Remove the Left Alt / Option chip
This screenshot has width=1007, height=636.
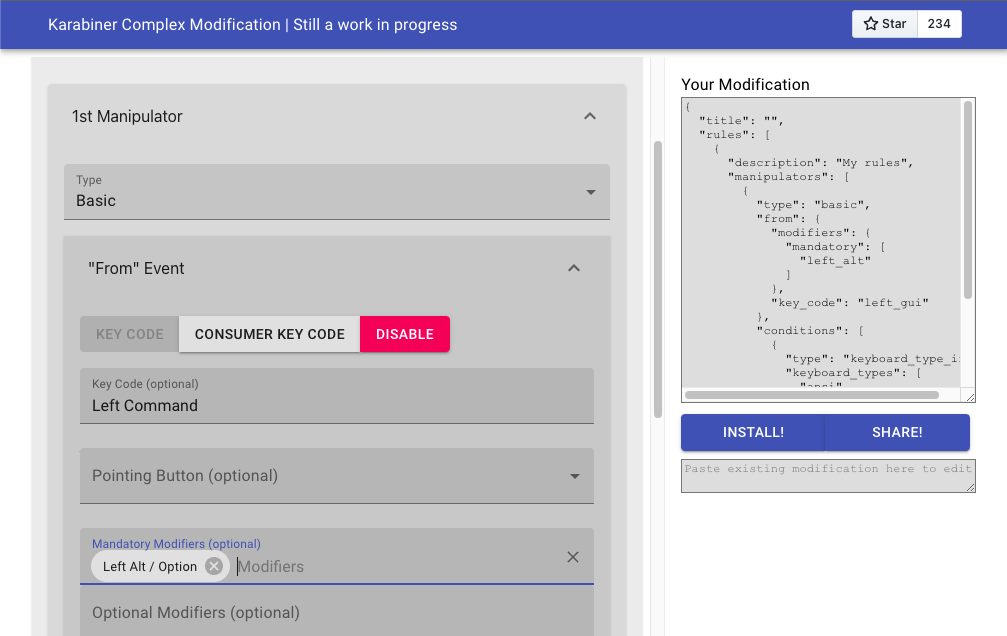pyautogui.click(x=214, y=566)
